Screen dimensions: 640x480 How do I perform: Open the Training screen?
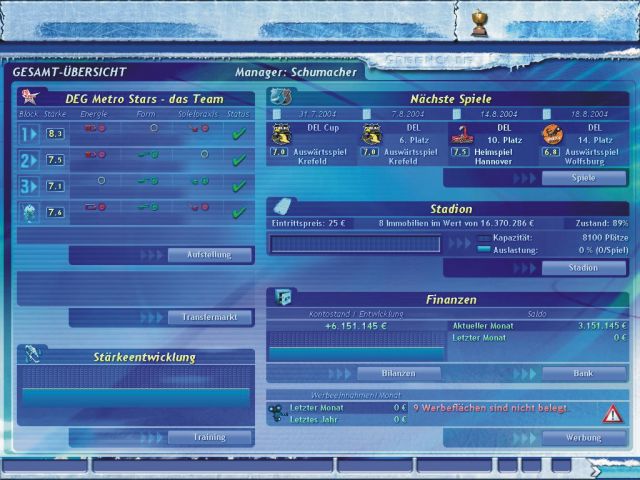(208, 437)
